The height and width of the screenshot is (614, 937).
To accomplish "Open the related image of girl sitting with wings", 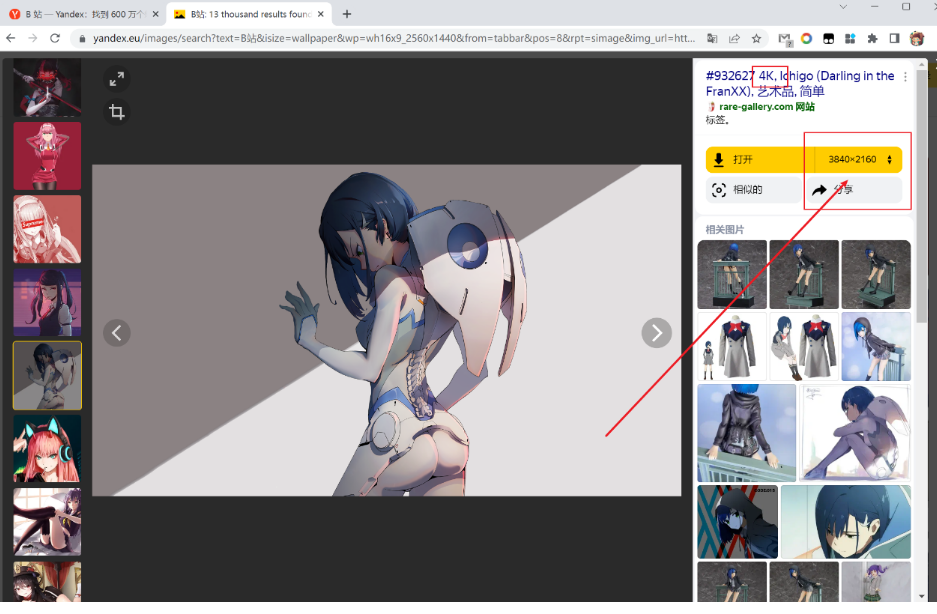I will pos(855,433).
